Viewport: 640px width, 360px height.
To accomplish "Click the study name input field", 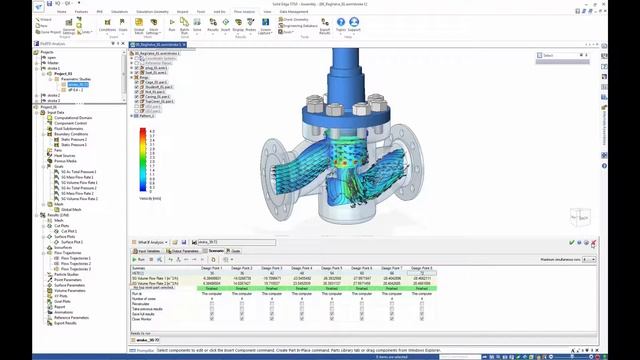I will pyautogui.click(x=236, y=242).
